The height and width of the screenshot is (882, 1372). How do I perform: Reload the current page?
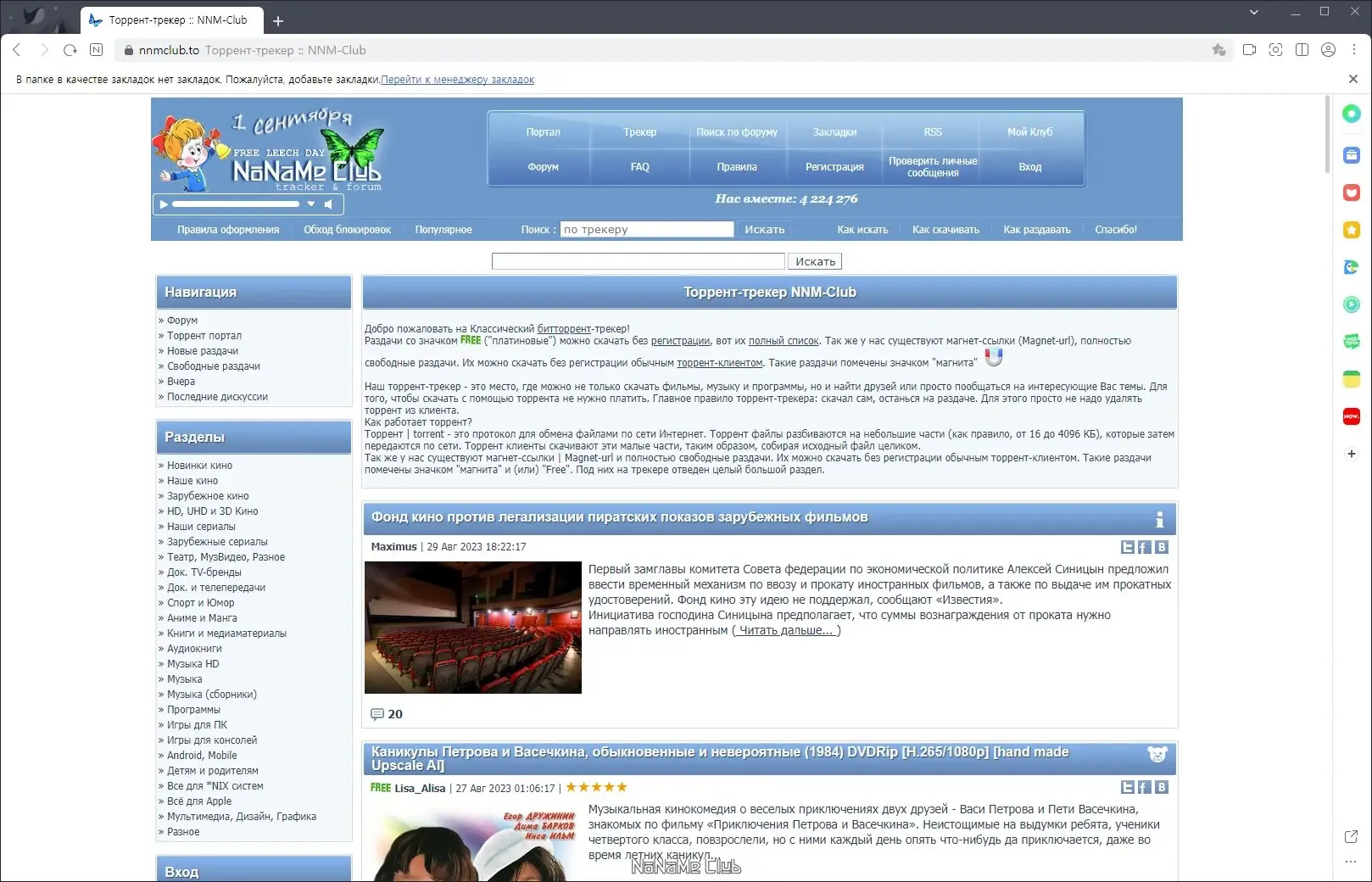click(x=70, y=50)
